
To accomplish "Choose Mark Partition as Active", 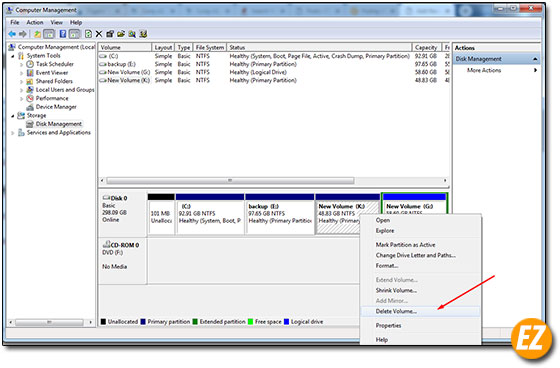I will 420,245.
